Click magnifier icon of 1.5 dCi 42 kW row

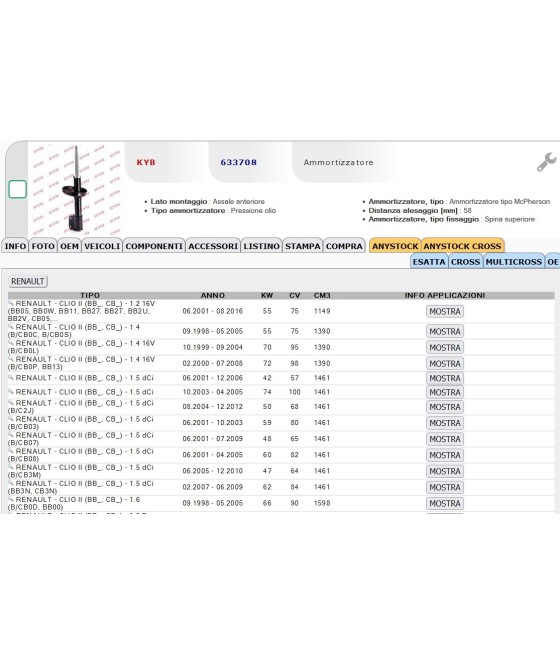(11, 377)
